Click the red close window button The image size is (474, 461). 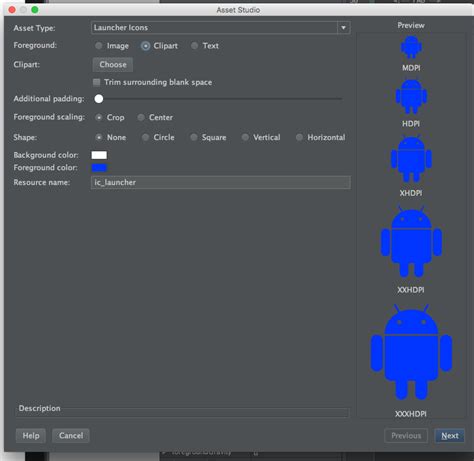pos(12,10)
